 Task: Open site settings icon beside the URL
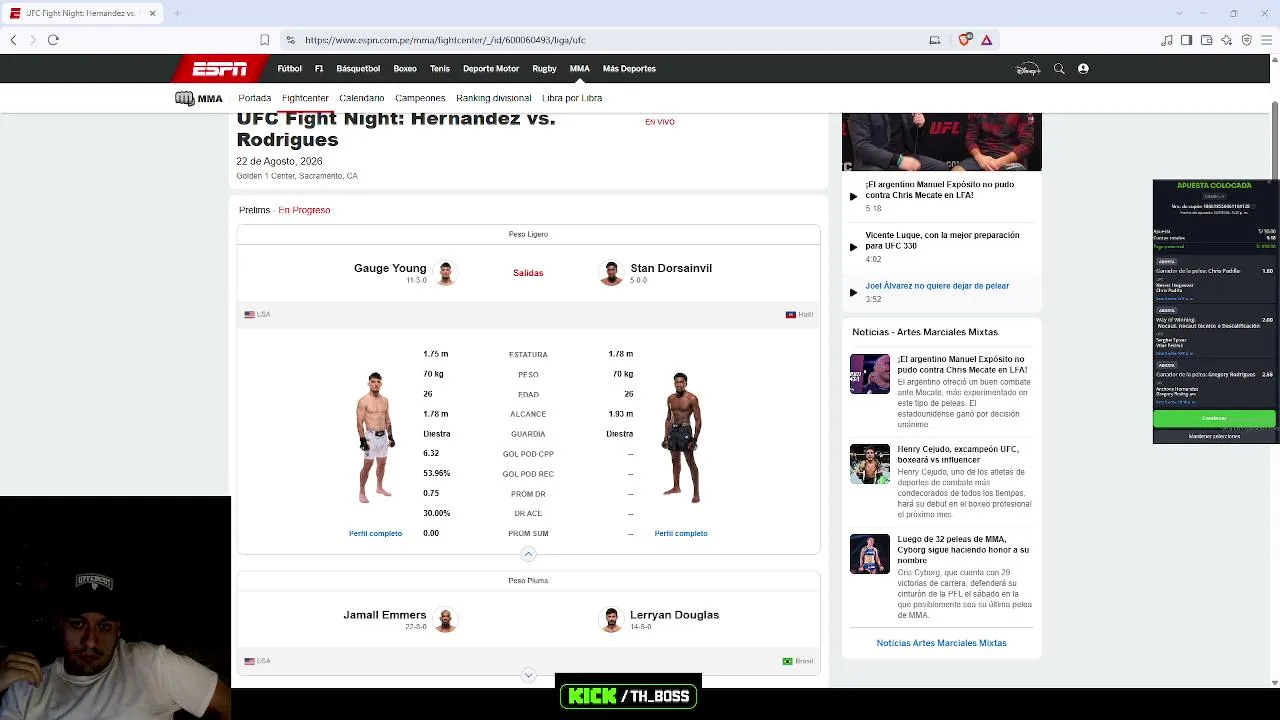tap(290, 40)
